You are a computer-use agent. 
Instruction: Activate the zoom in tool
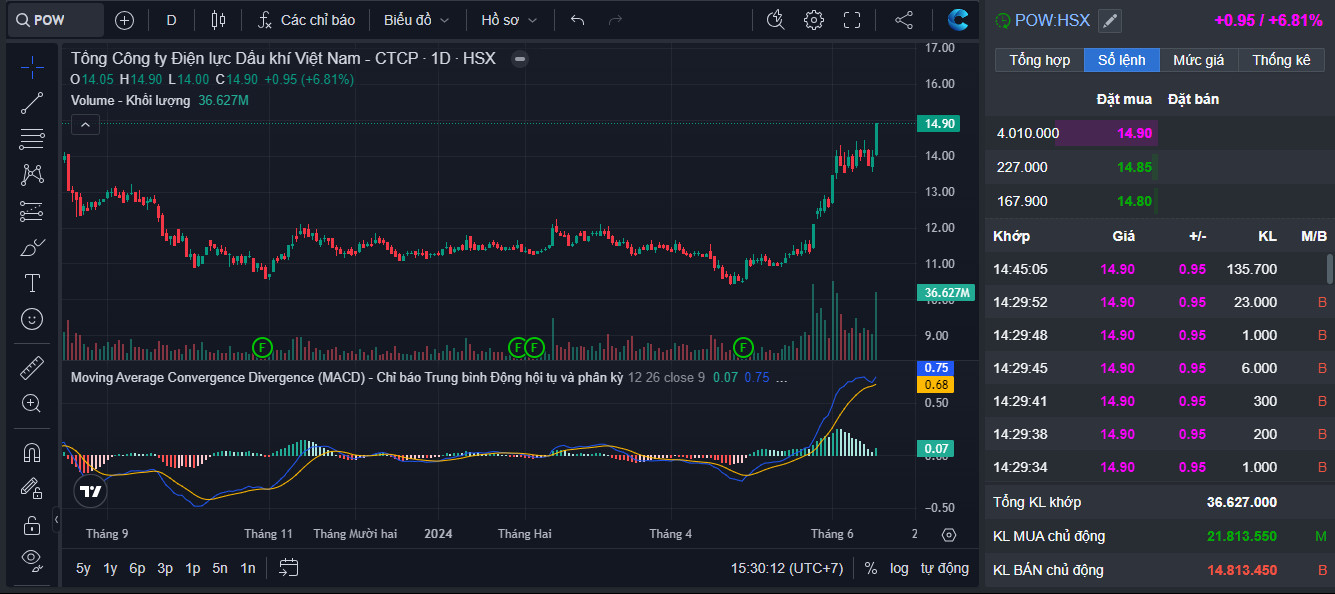[32, 404]
